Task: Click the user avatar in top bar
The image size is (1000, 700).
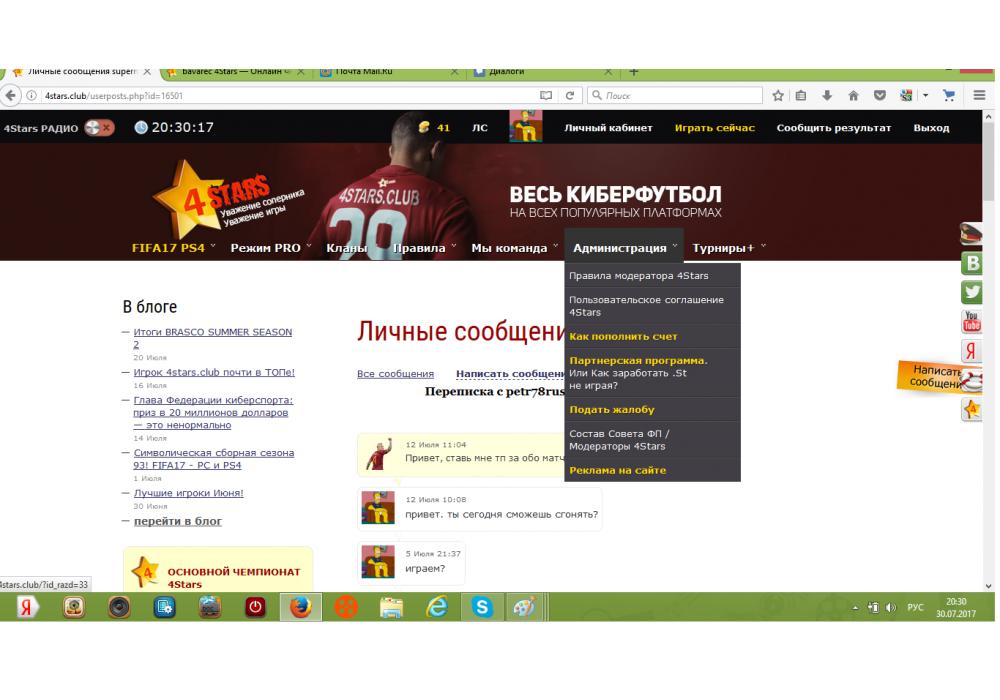Action: 526,127
